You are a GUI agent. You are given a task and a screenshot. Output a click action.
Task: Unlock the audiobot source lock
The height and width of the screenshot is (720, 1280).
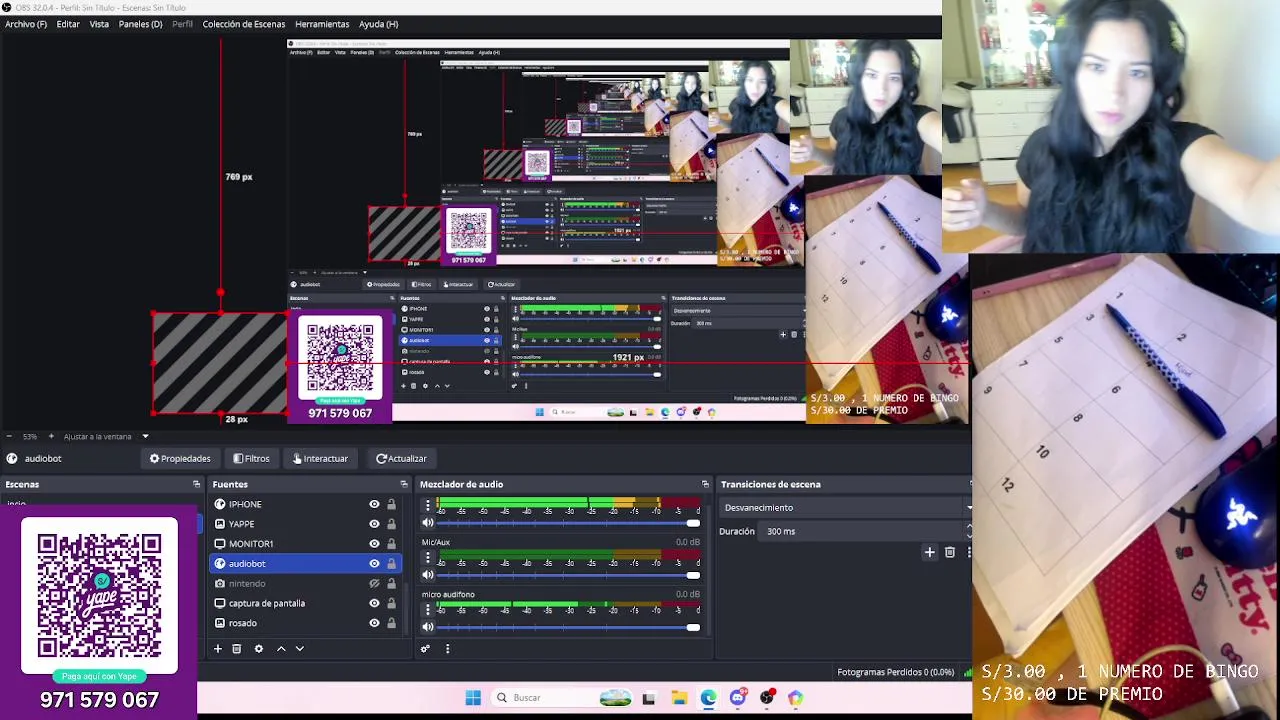tap(391, 564)
